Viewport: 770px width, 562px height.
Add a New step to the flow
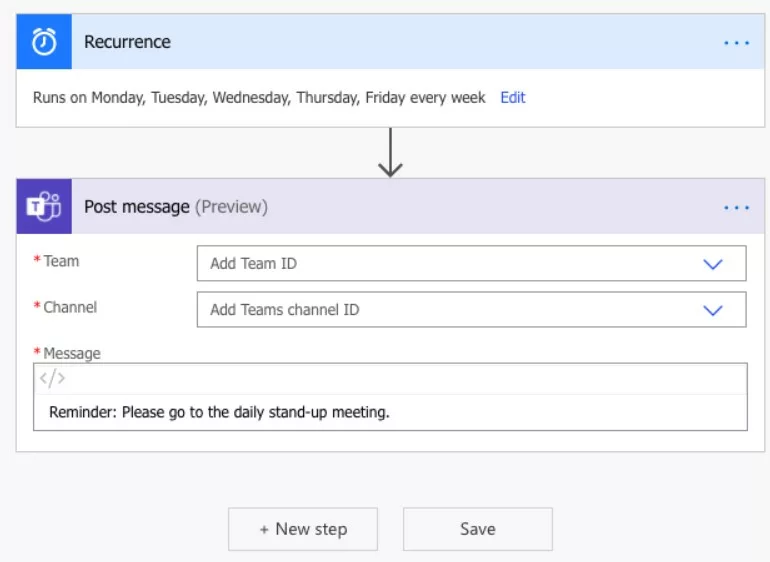[x=303, y=529]
